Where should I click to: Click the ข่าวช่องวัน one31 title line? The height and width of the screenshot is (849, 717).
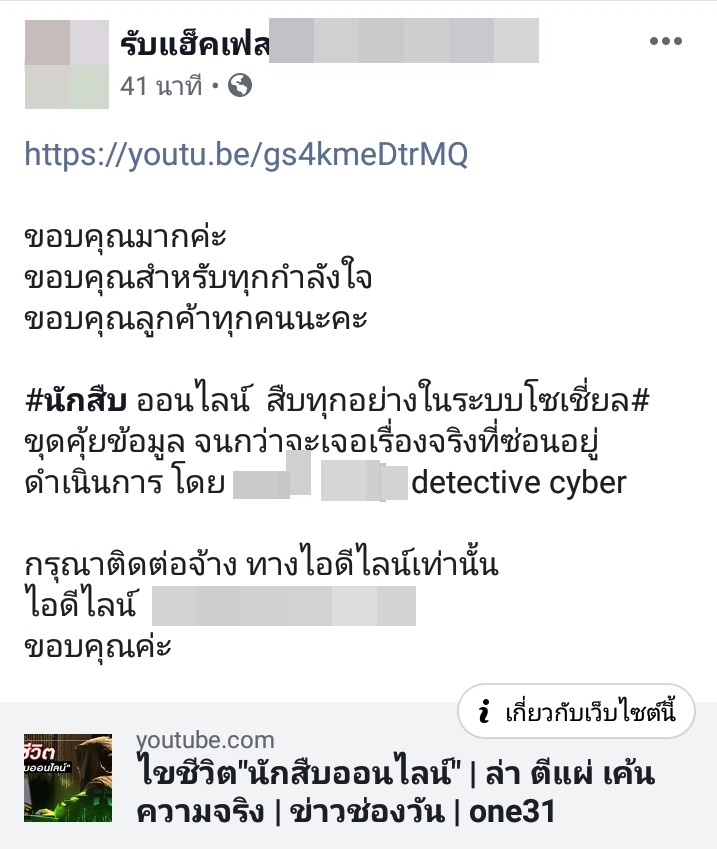(346, 812)
